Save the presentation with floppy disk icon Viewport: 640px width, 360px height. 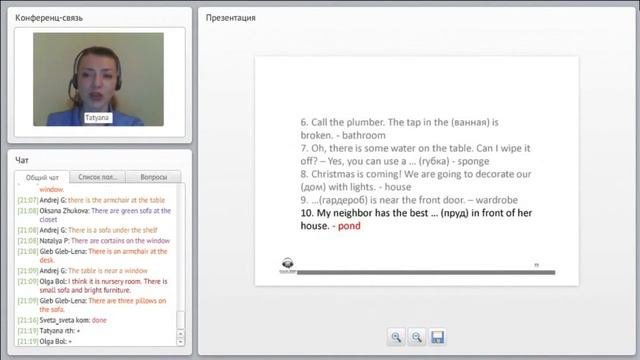coord(437,337)
